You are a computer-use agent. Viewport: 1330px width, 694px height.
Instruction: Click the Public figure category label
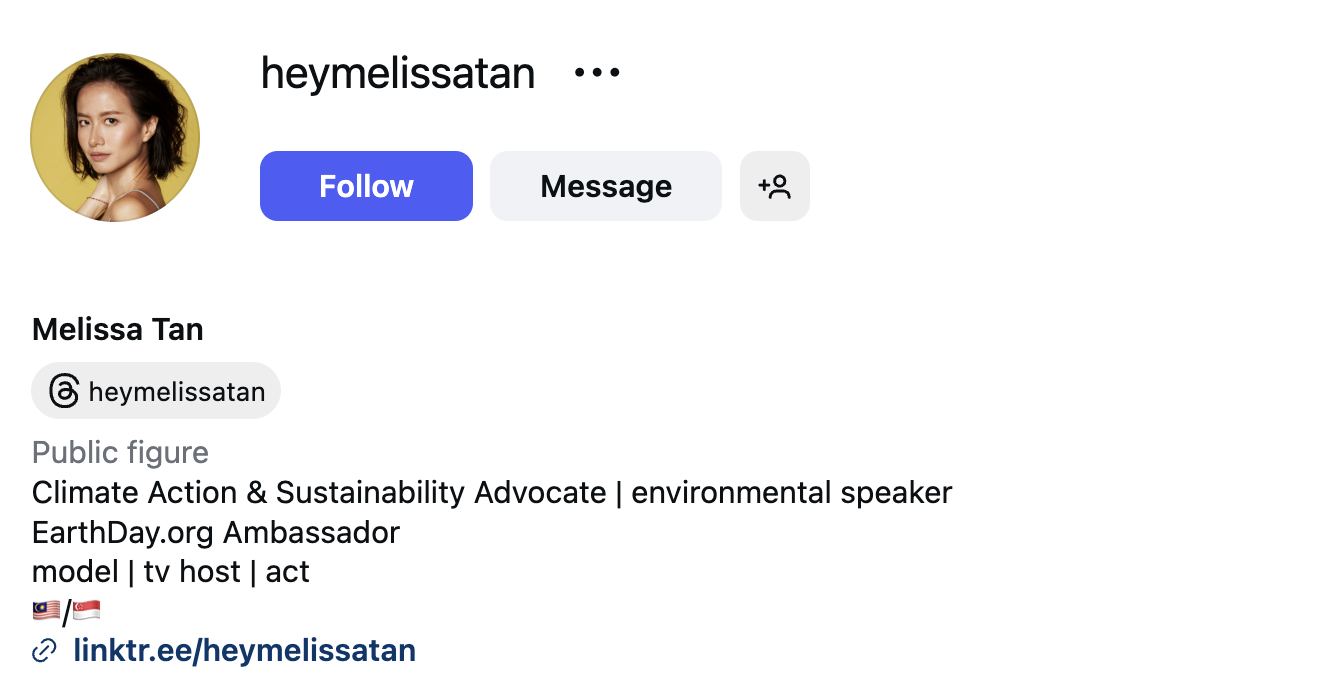120,452
